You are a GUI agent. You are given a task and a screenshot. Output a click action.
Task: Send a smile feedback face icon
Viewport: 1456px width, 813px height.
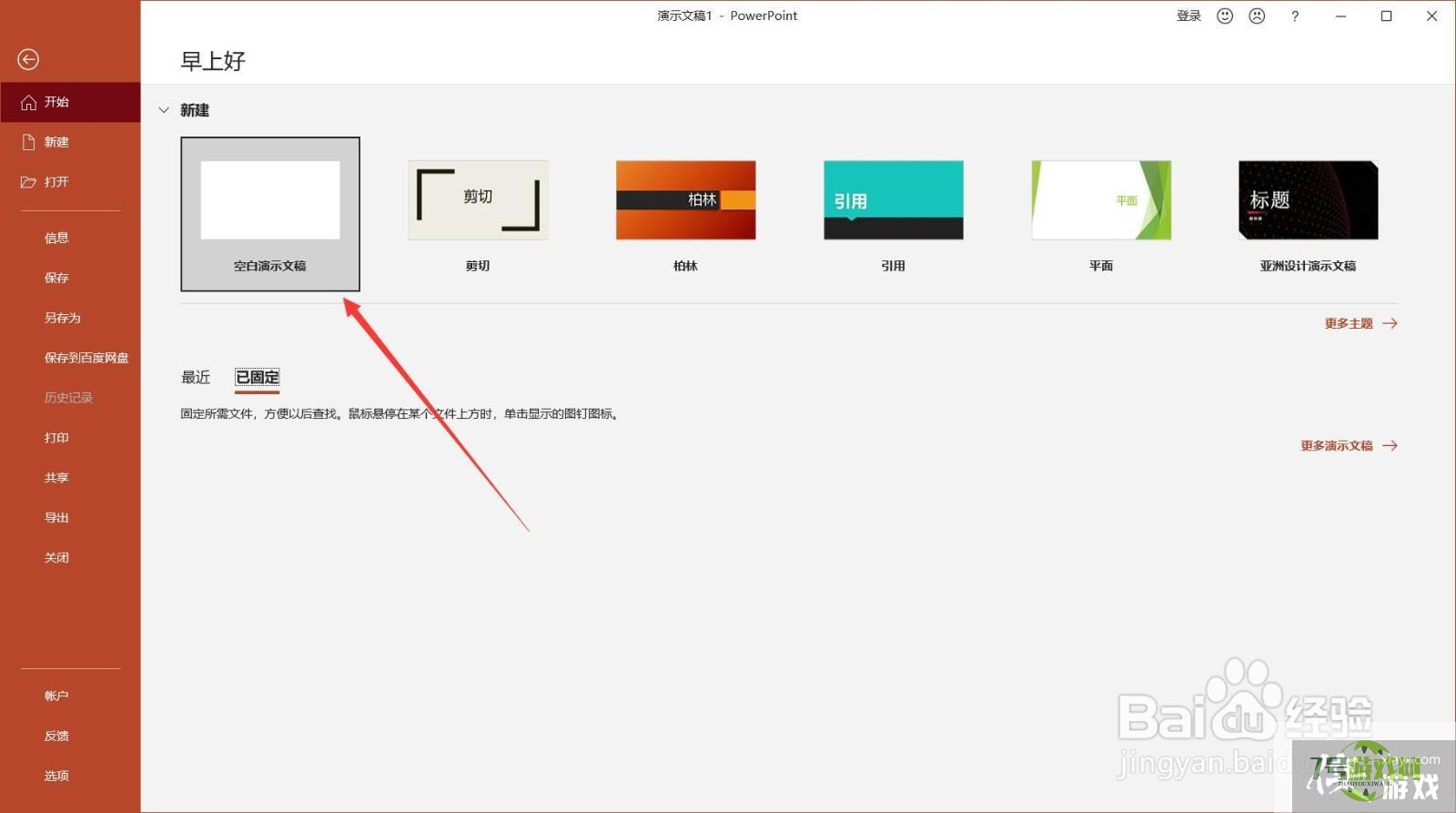pos(1225,15)
